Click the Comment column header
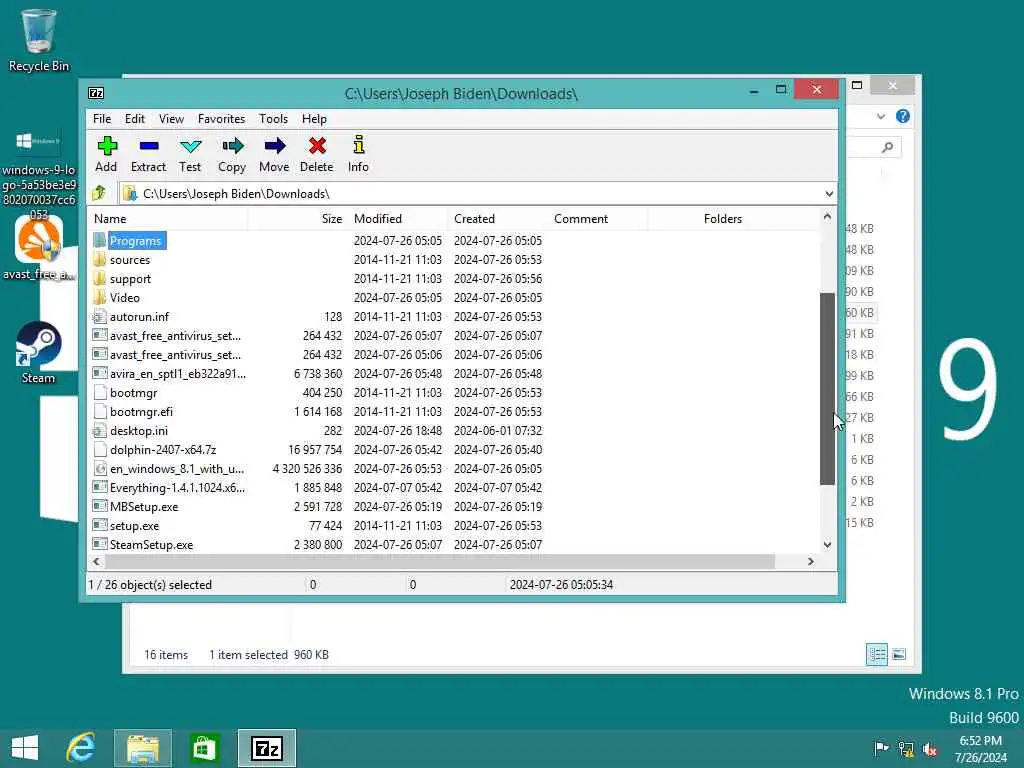1024x768 pixels. click(x=598, y=219)
